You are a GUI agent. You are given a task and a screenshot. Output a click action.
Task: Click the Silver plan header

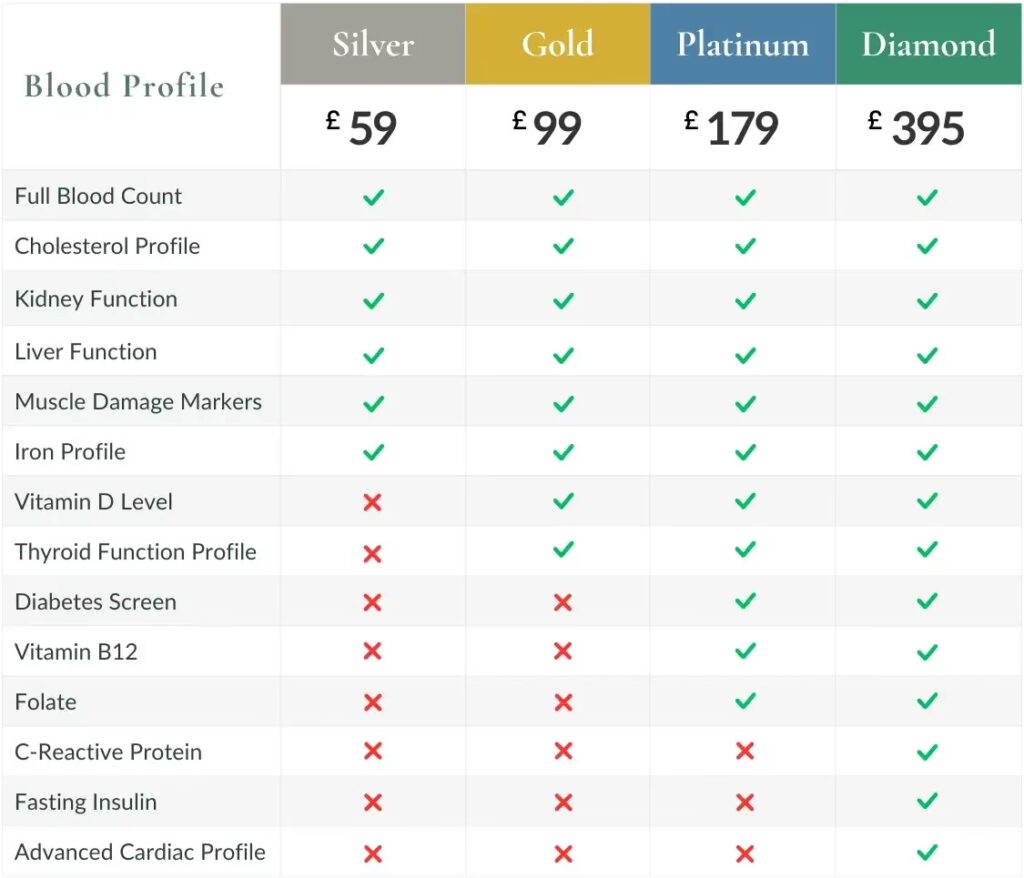pos(373,44)
